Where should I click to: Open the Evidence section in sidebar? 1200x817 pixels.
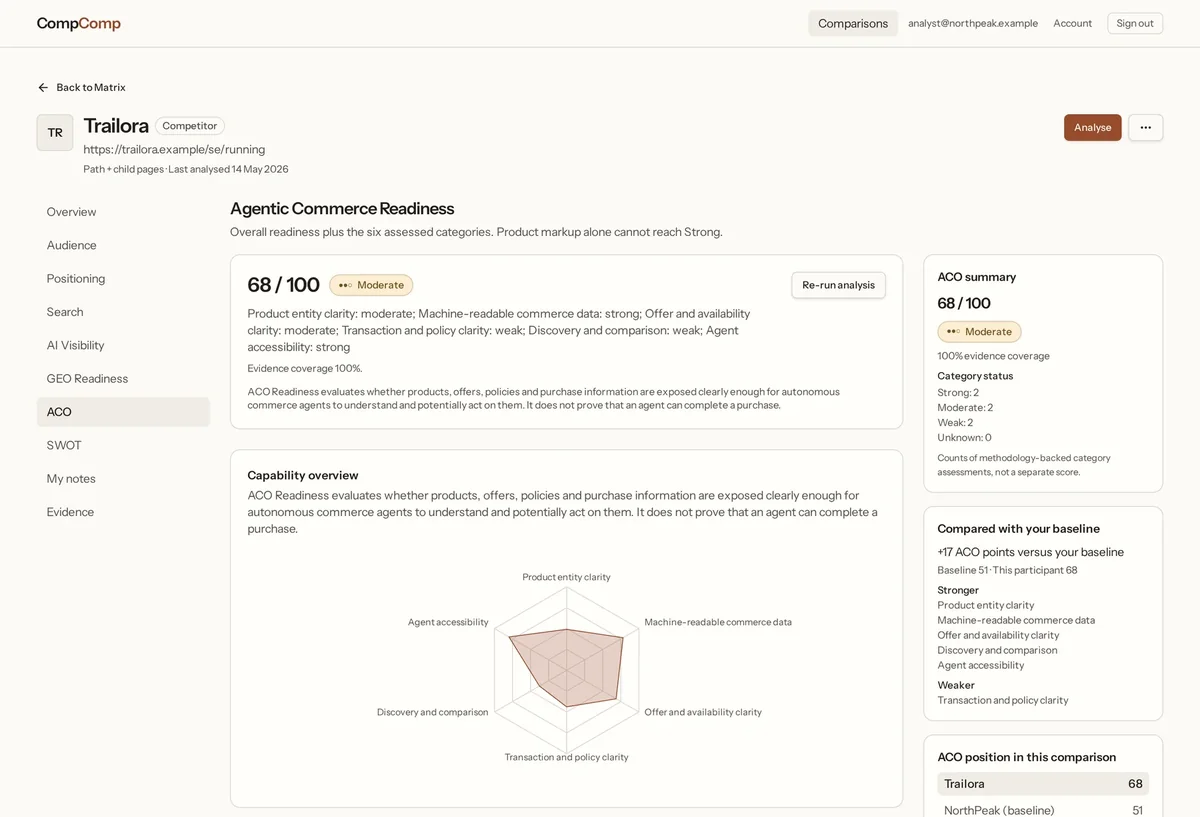(123, 512)
